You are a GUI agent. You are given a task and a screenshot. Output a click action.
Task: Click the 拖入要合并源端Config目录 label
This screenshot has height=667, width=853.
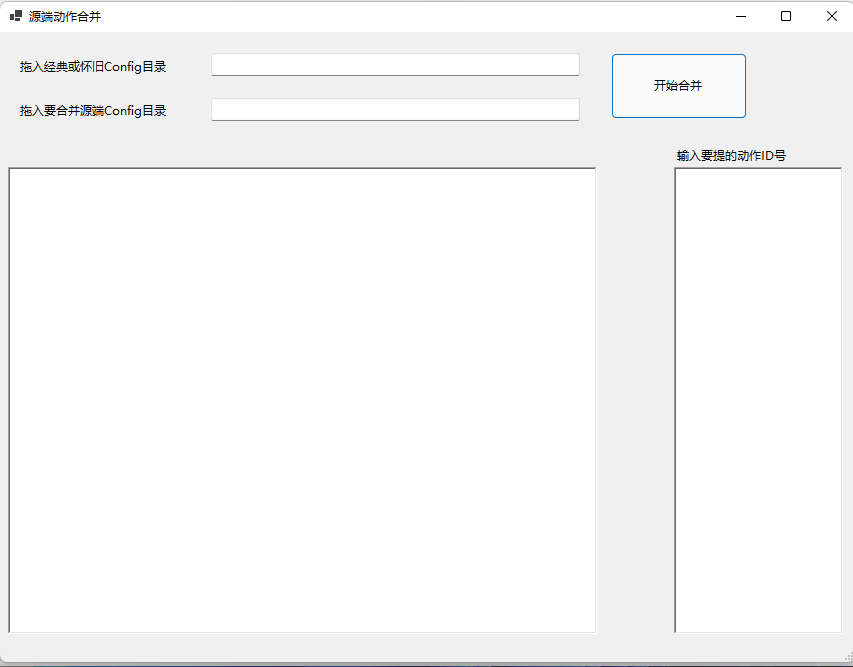[93, 111]
